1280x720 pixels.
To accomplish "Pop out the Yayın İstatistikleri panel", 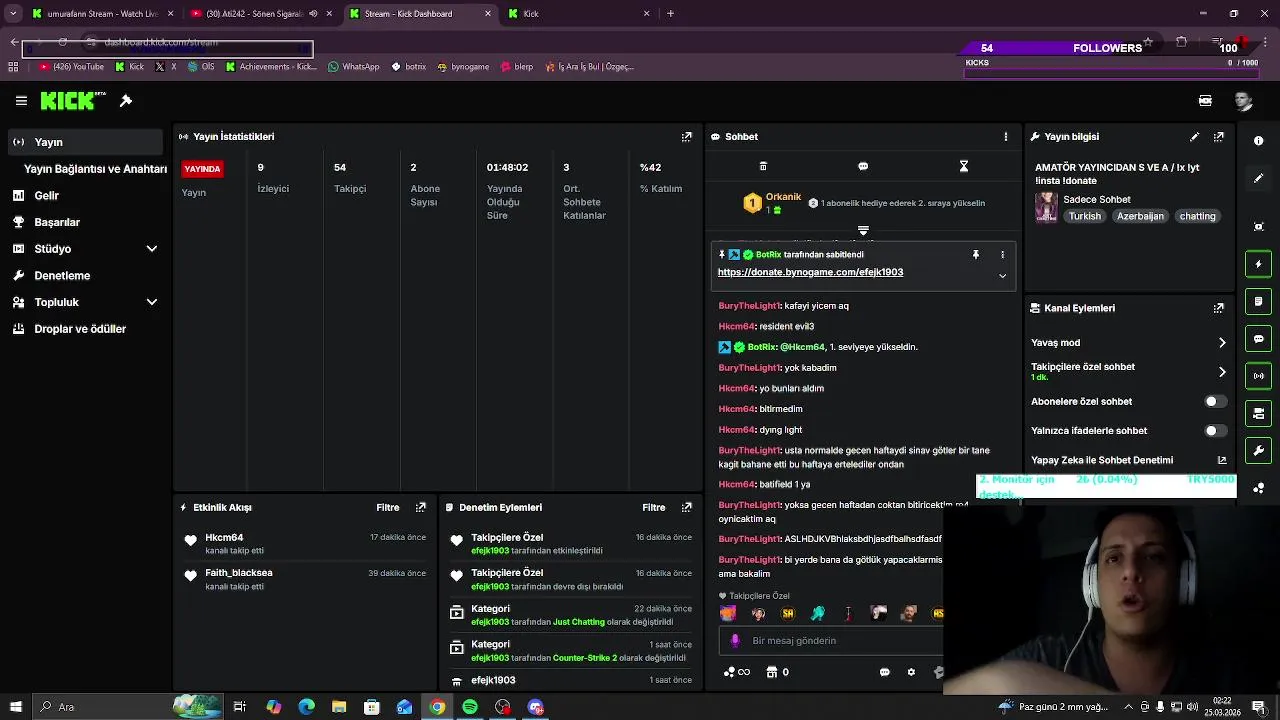I will [x=687, y=137].
